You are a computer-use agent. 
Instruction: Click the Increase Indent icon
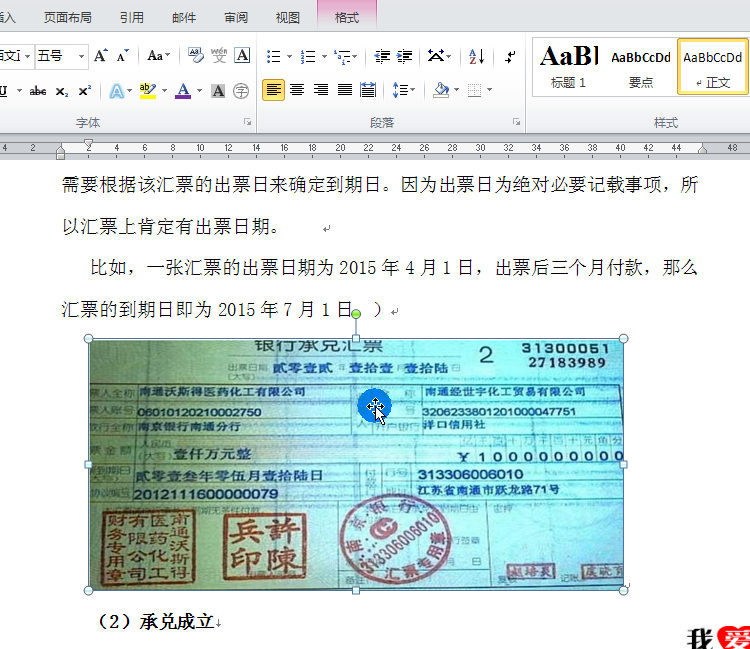click(405, 57)
